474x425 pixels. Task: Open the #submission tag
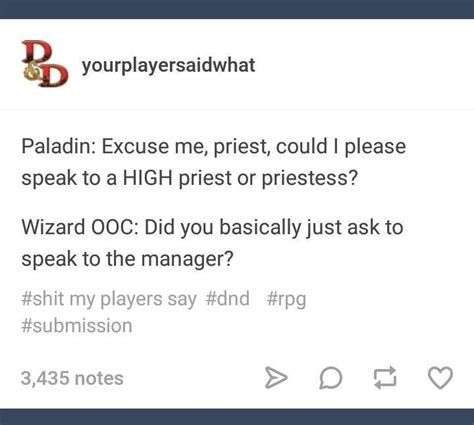point(77,326)
